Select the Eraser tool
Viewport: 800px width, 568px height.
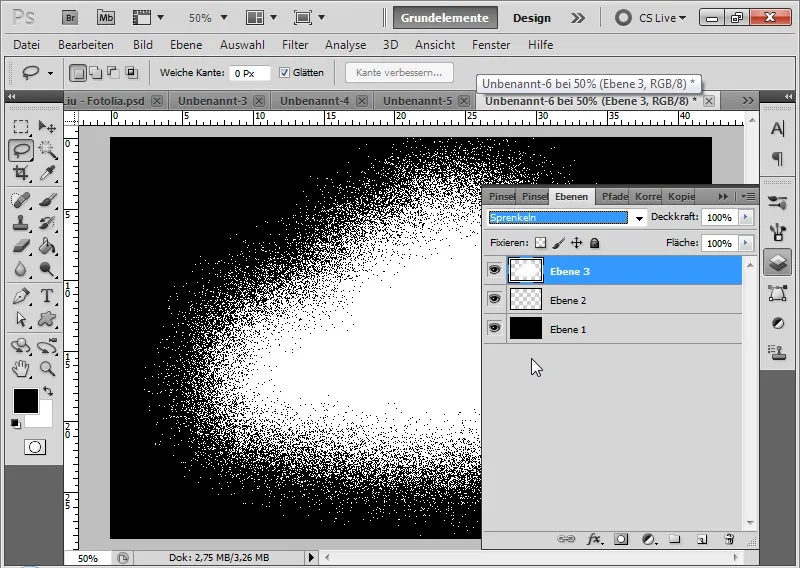tap(21, 246)
